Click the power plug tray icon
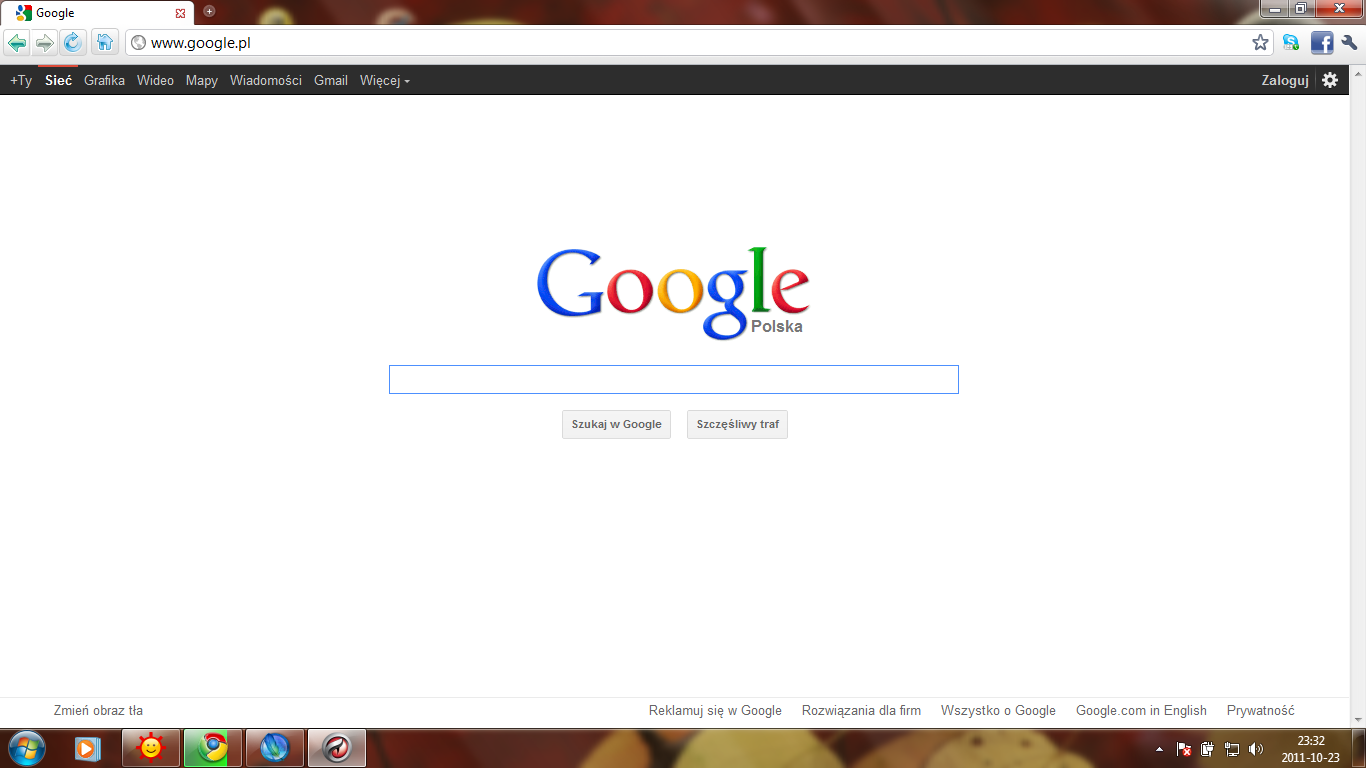Viewport: 1366px width, 768px height. (x=1208, y=749)
